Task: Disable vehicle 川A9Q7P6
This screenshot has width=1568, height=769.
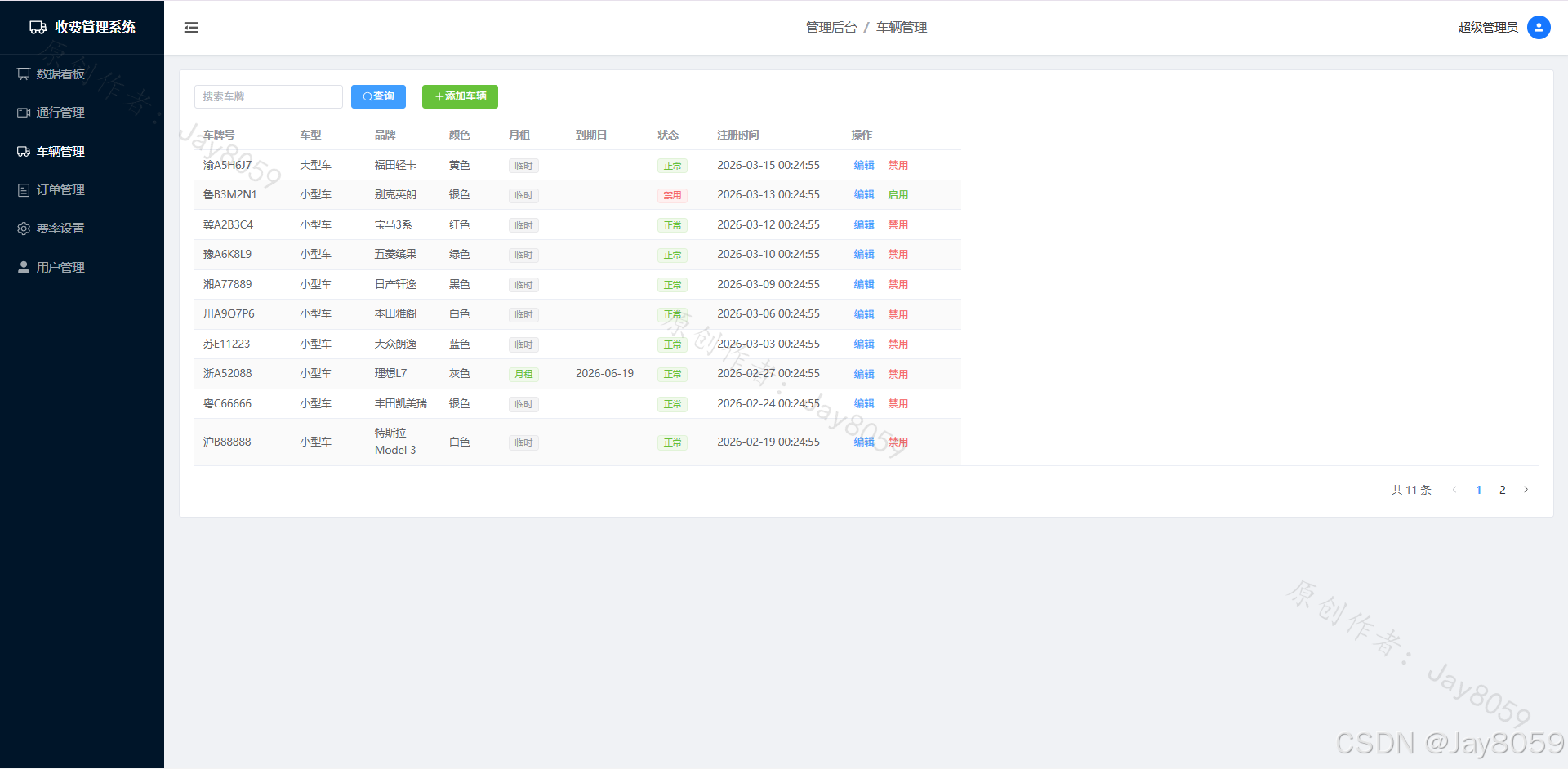Action: click(x=898, y=314)
